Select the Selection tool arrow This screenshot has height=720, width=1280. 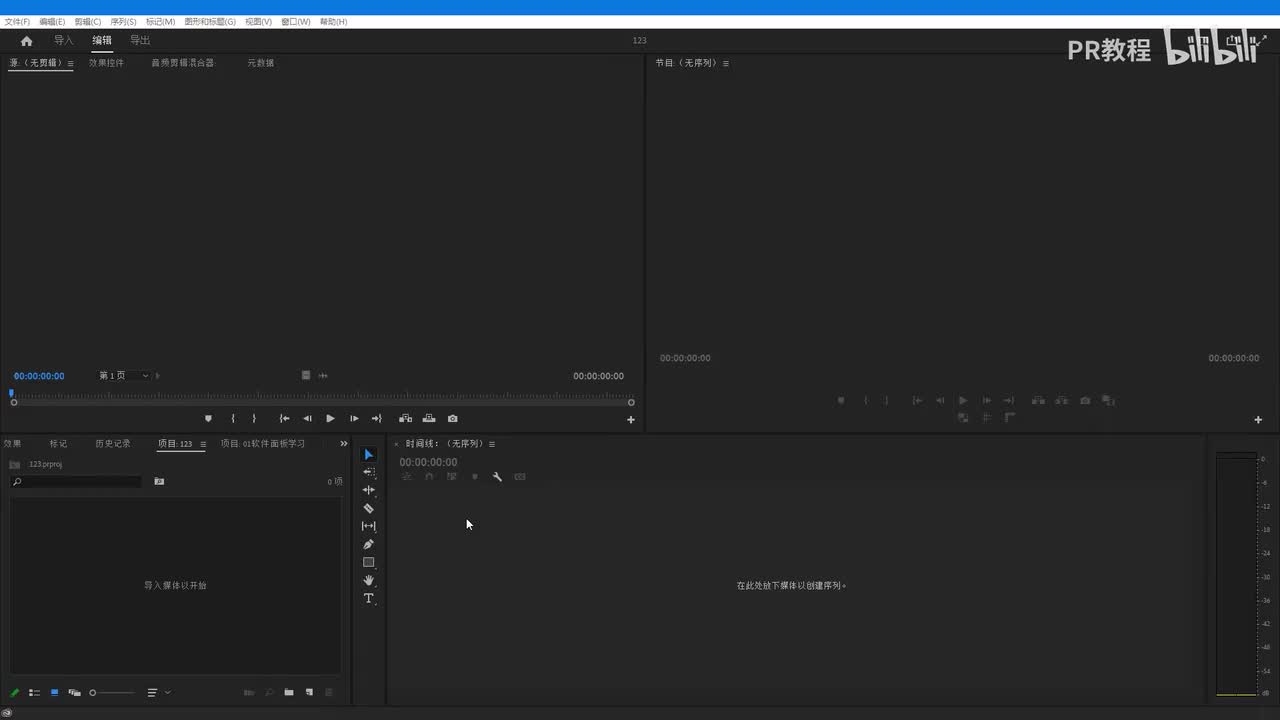(x=369, y=455)
